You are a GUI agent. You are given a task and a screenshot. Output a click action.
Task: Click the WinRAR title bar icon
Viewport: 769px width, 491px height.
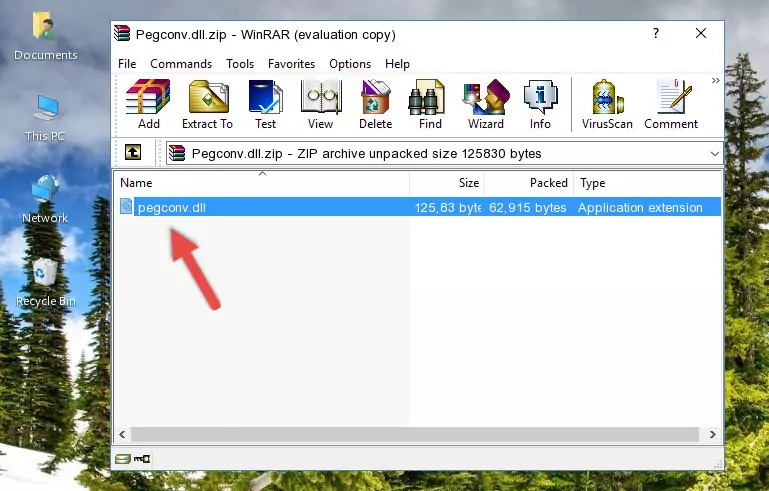click(122, 33)
